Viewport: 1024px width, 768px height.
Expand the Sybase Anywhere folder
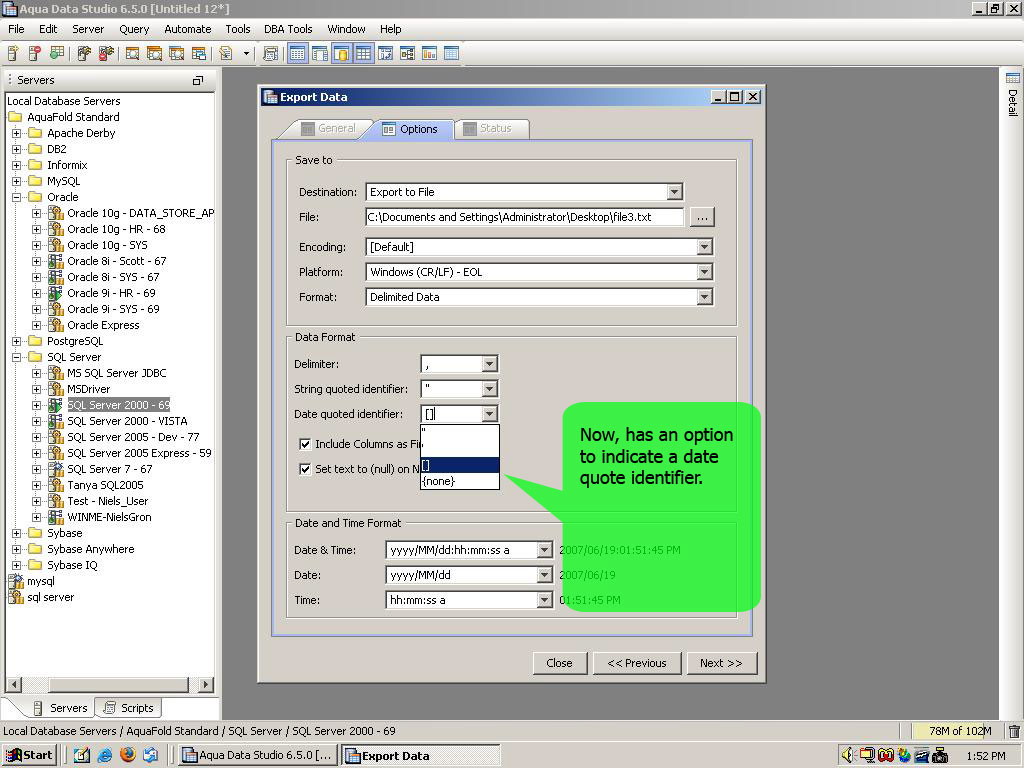pyautogui.click(x=16, y=549)
